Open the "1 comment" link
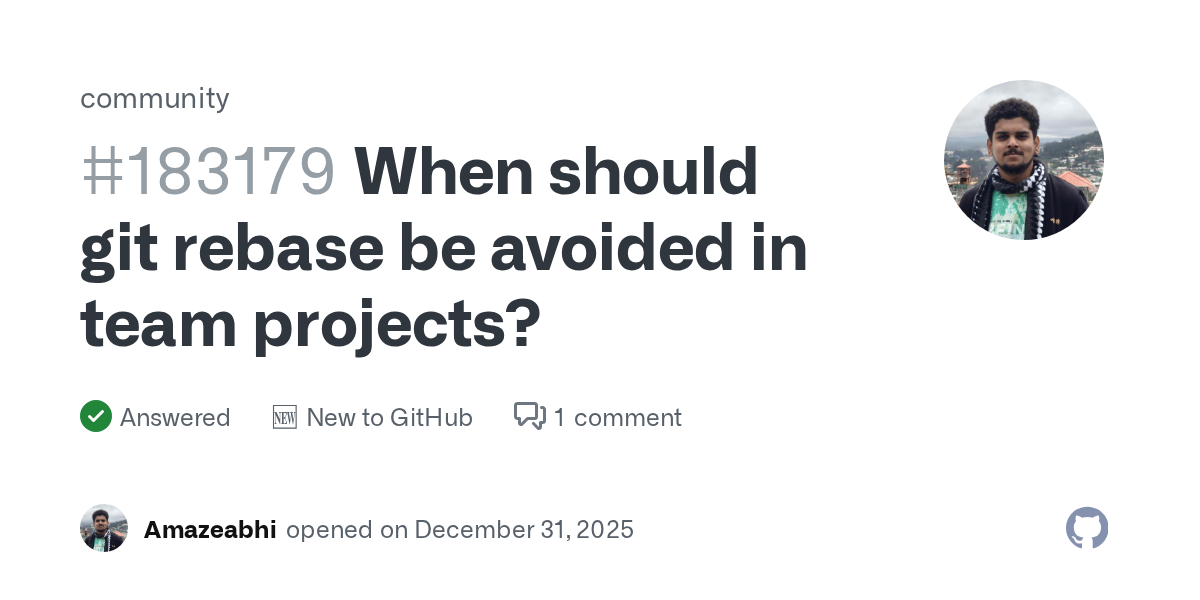1200x600 pixels. [x=617, y=417]
